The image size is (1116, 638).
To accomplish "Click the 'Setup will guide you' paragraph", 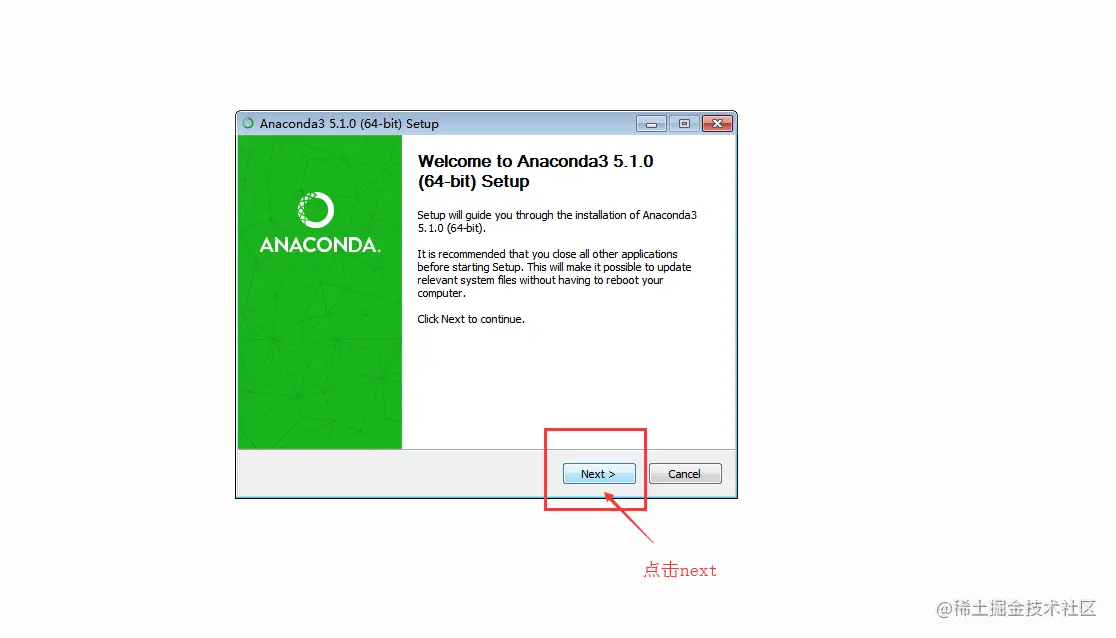I will (557, 221).
